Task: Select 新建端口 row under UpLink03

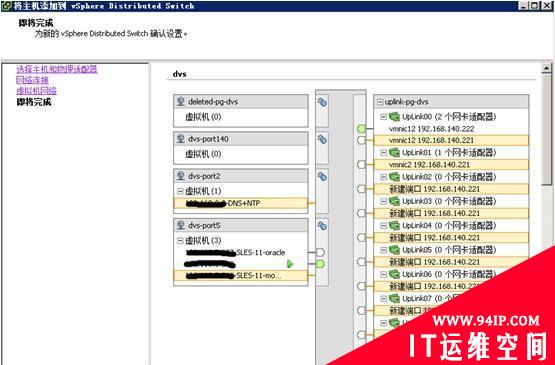Action: click(x=451, y=213)
